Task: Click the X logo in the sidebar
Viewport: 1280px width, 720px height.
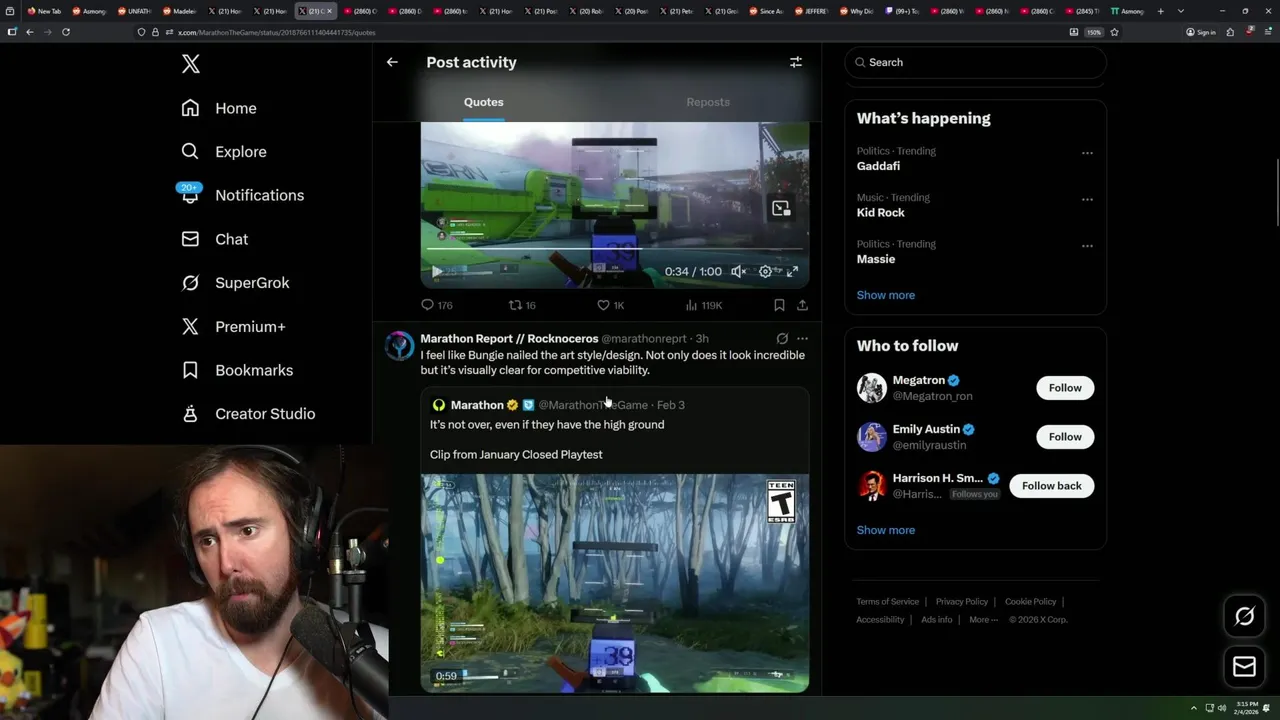Action: tap(191, 64)
